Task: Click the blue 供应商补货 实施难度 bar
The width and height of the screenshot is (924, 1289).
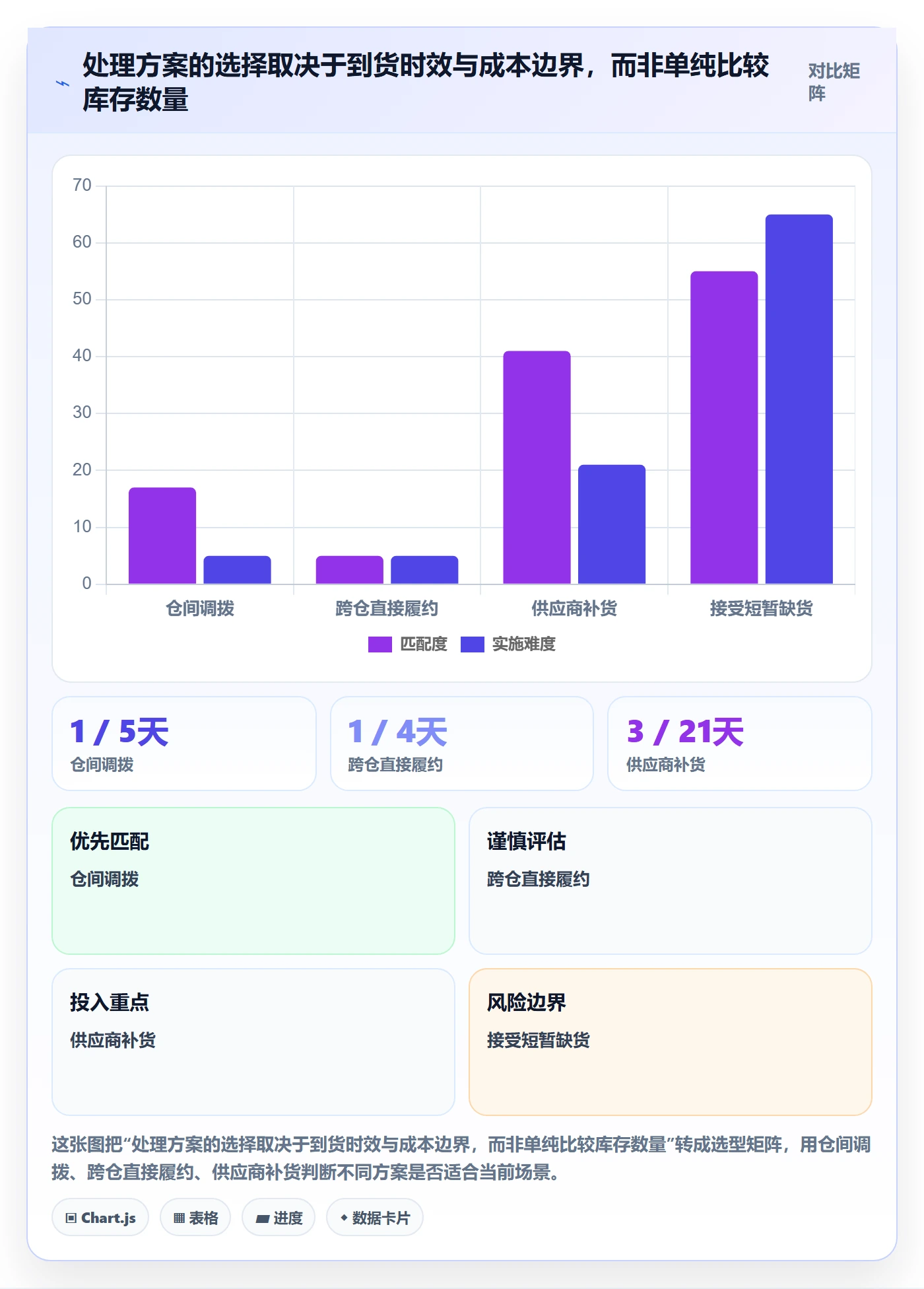Action: click(x=612, y=524)
